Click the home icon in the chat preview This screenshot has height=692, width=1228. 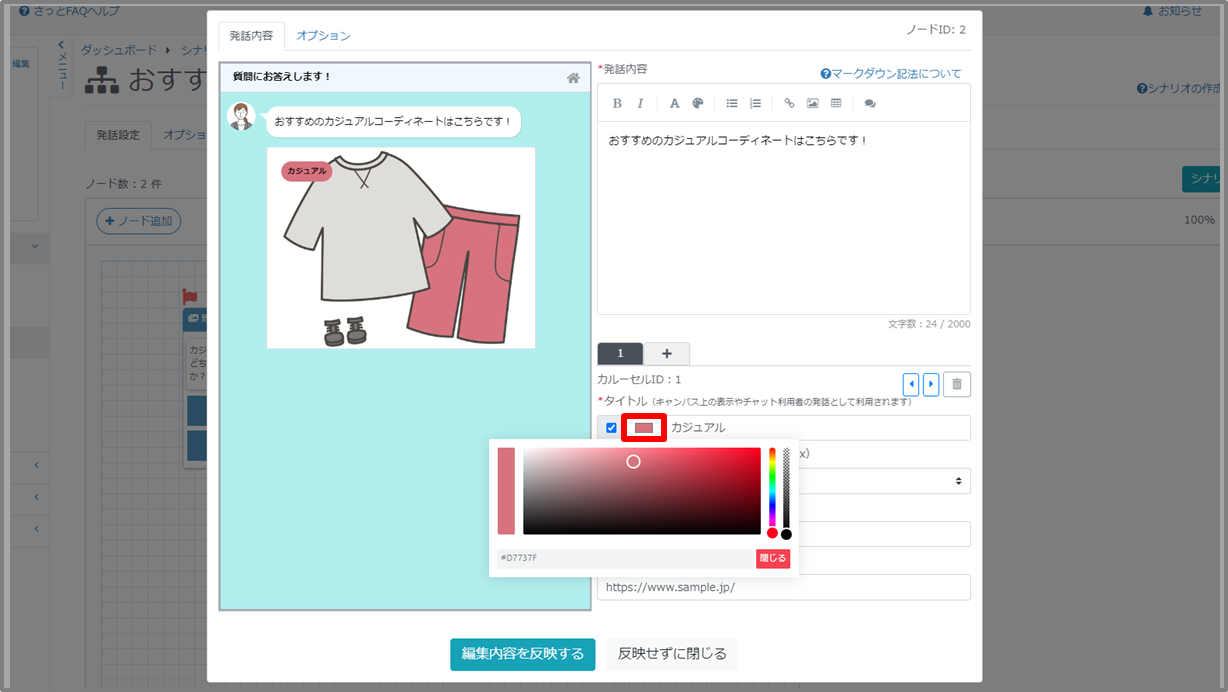(573, 78)
